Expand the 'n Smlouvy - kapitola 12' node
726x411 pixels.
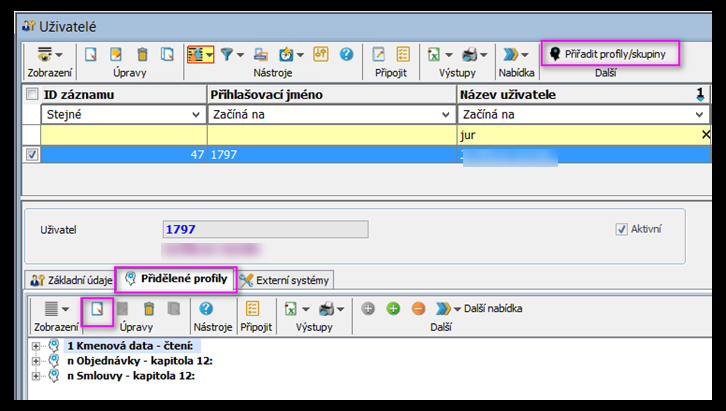(37, 375)
